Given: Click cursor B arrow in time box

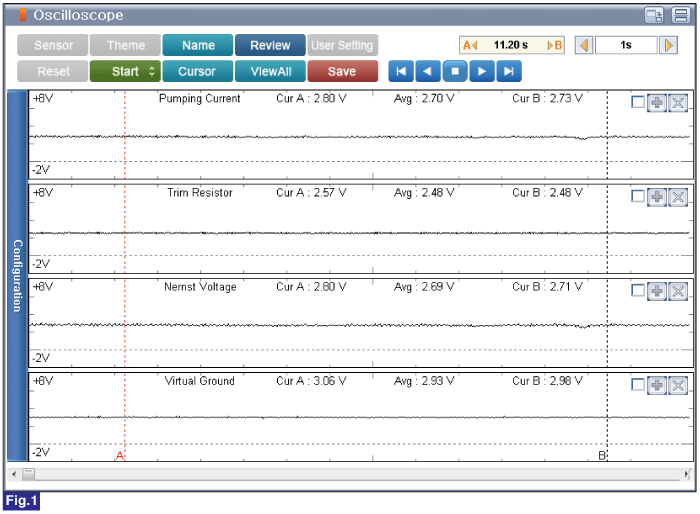Looking at the screenshot, I should (554, 45).
